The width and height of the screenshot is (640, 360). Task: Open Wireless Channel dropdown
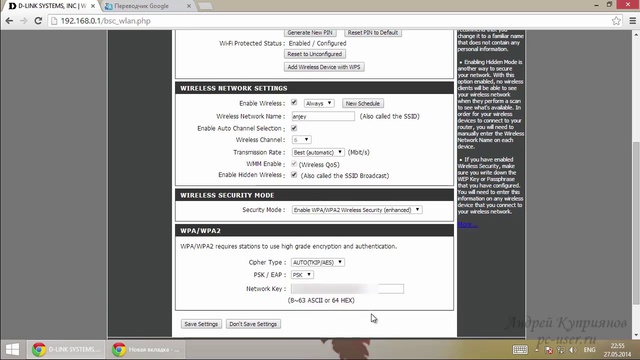pos(302,140)
